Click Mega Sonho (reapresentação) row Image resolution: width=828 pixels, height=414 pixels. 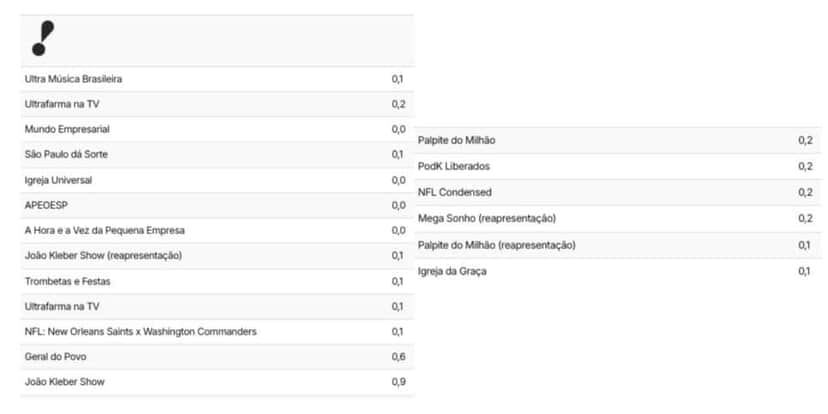tap(618, 219)
